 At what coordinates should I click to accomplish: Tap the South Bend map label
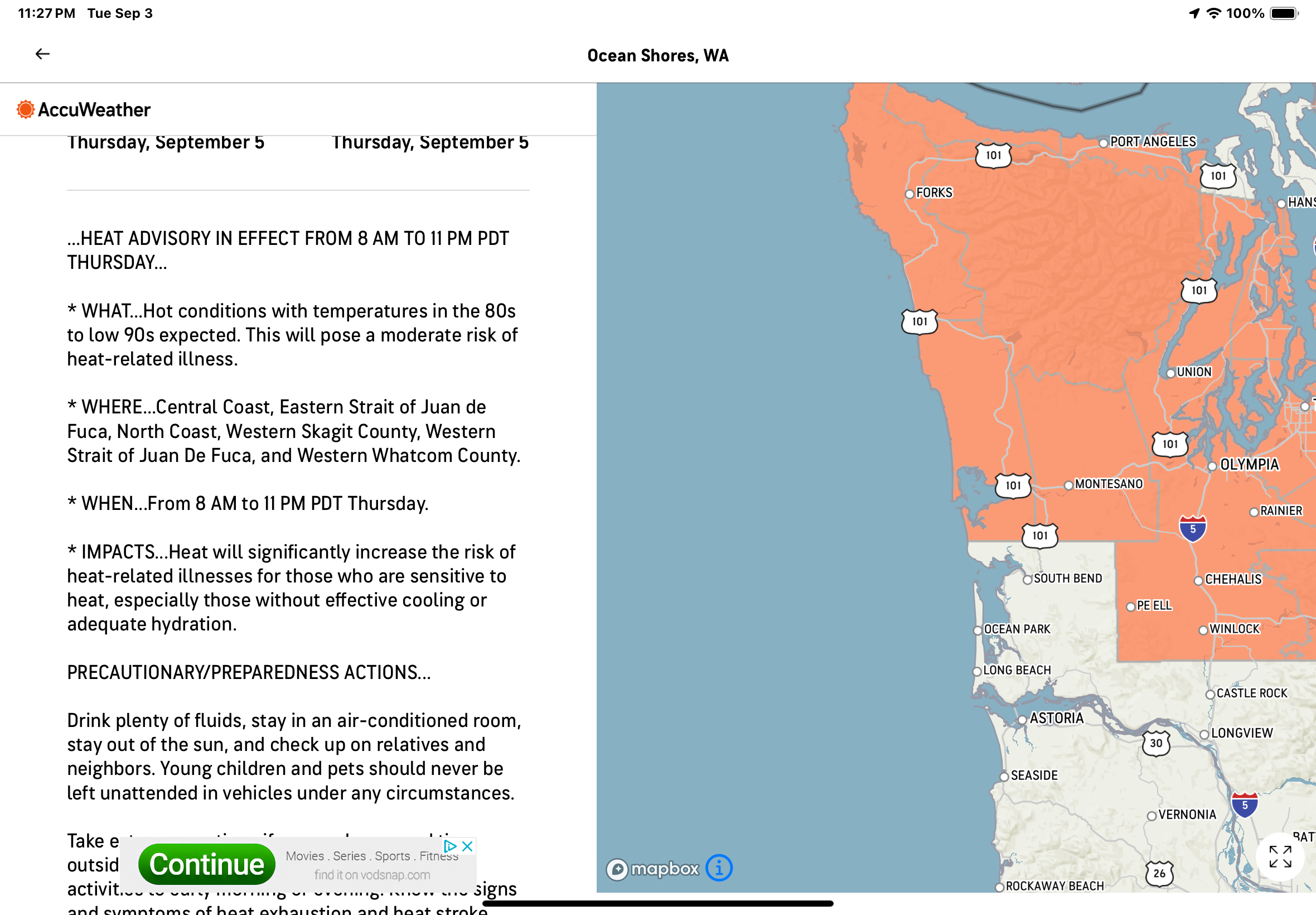(1067, 579)
